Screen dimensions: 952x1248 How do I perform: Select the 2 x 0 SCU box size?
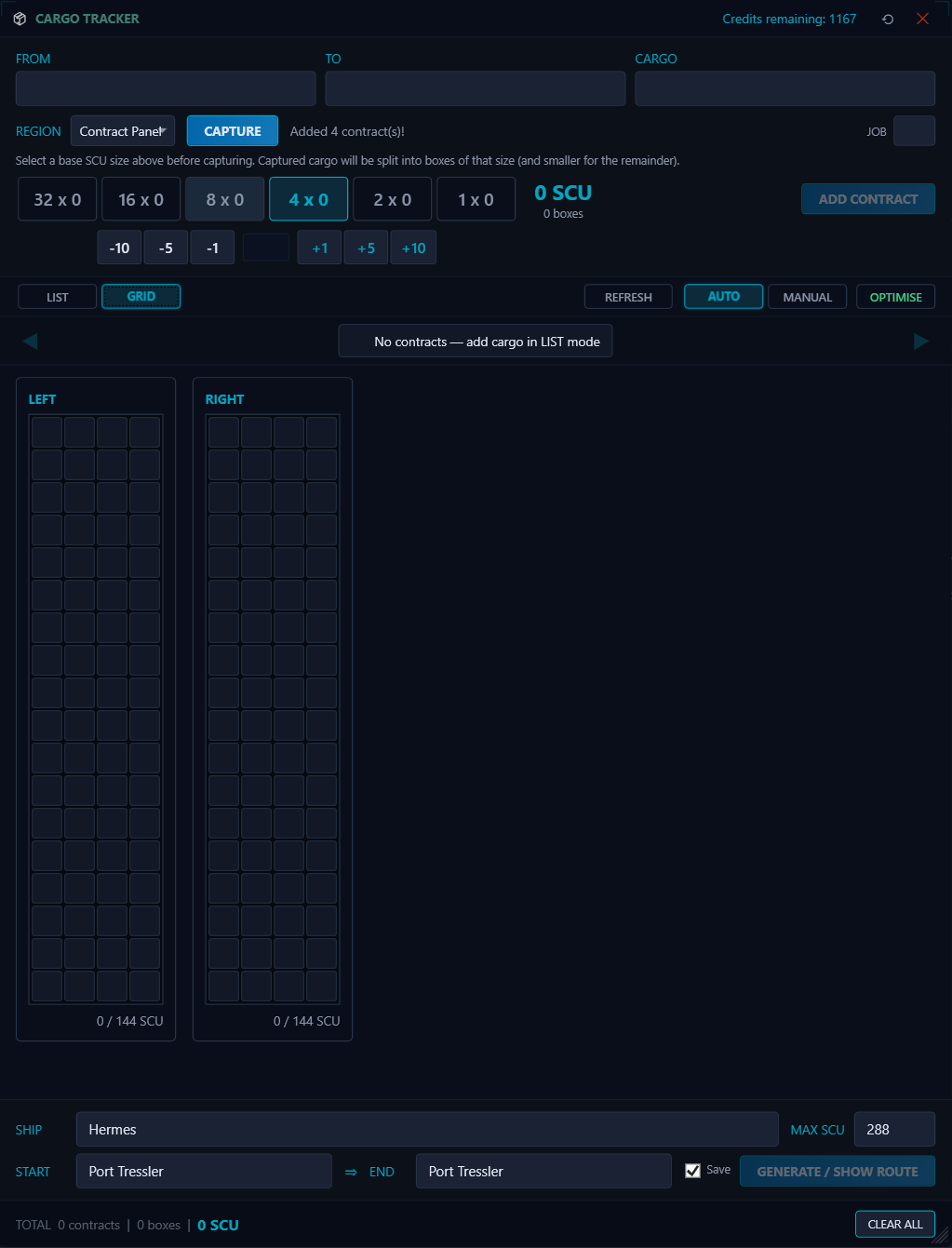(393, 199)
